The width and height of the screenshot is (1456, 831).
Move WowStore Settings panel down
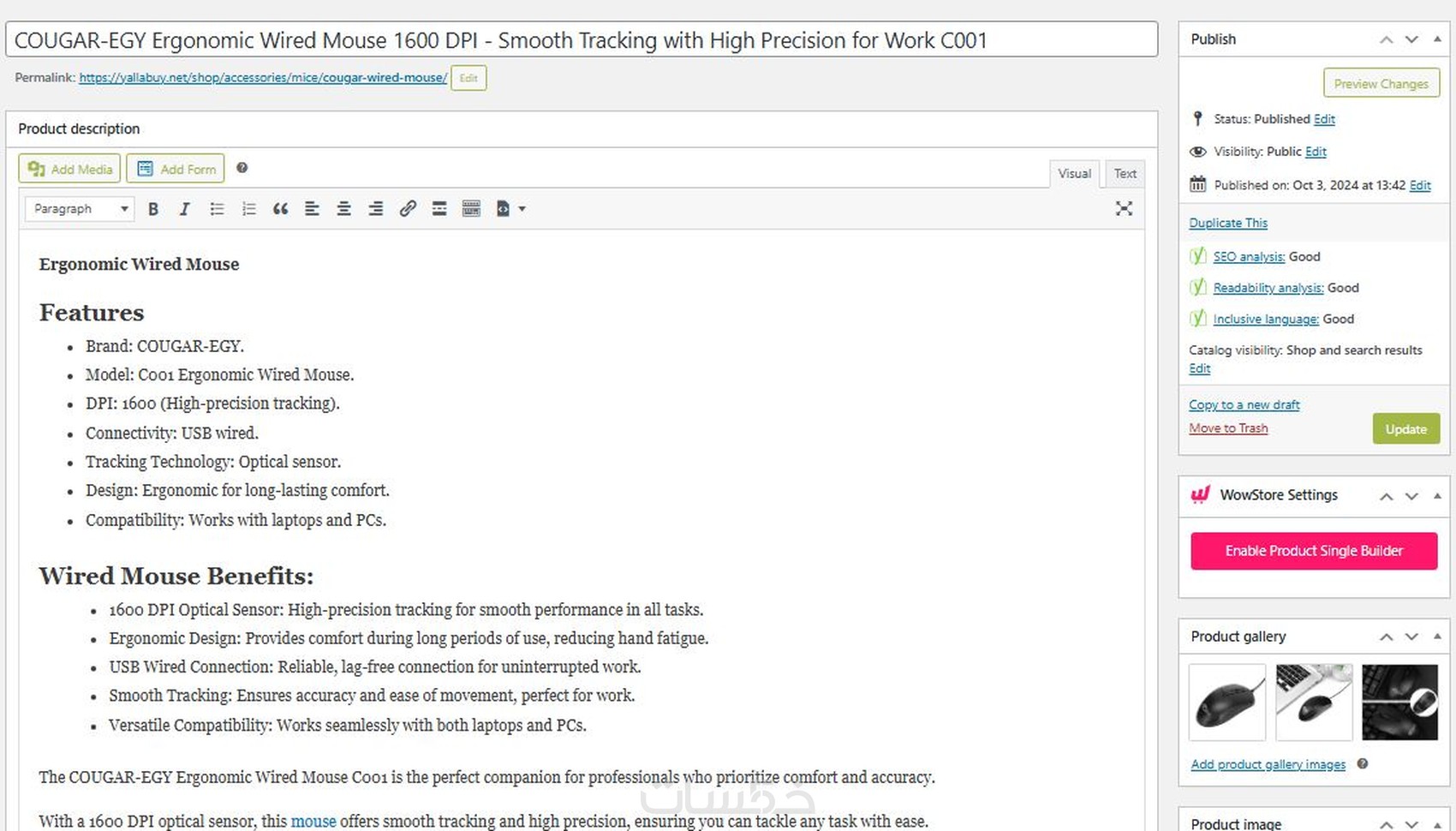(x=1411, y=495)
